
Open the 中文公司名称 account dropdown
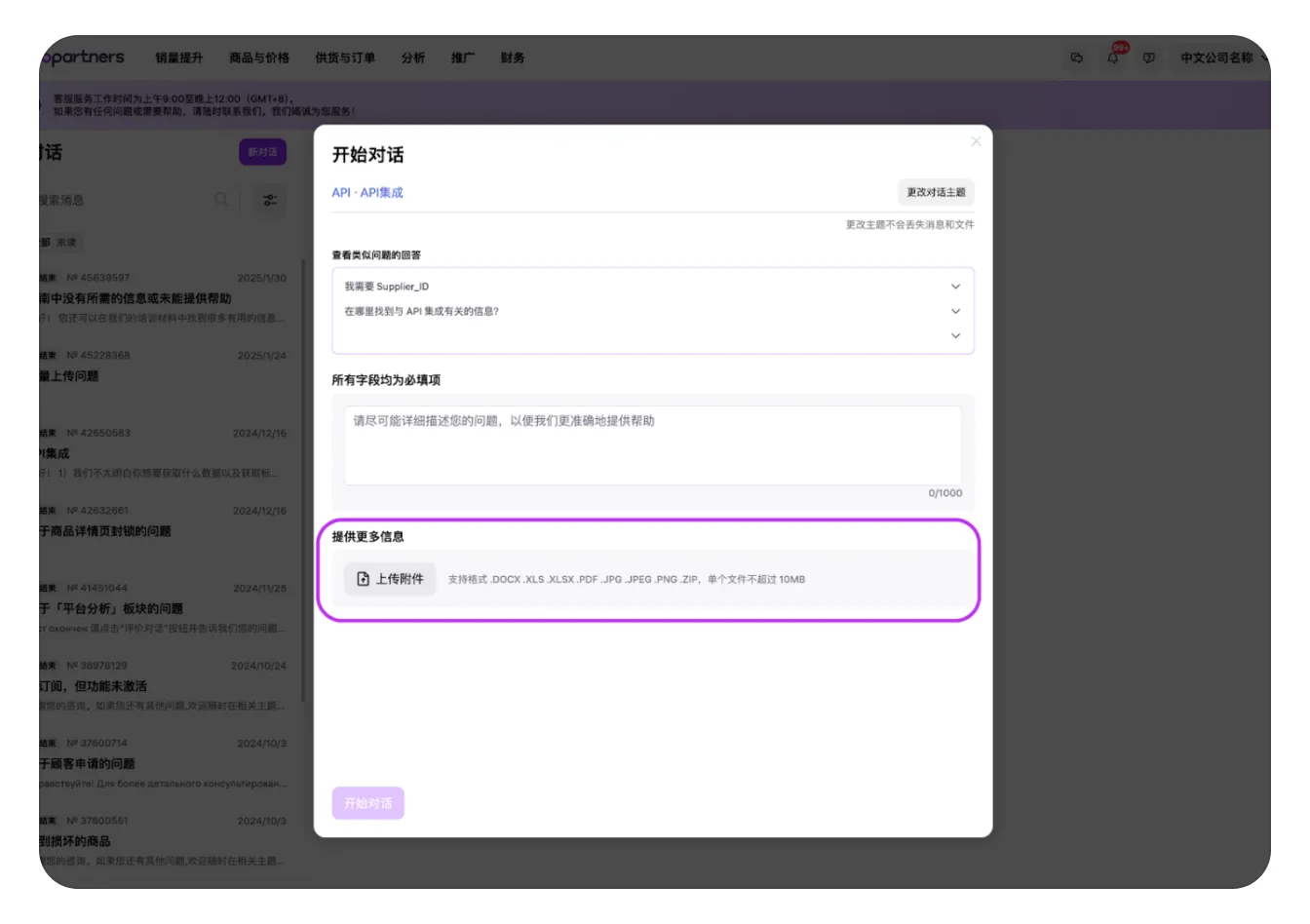coord(1222,58)
